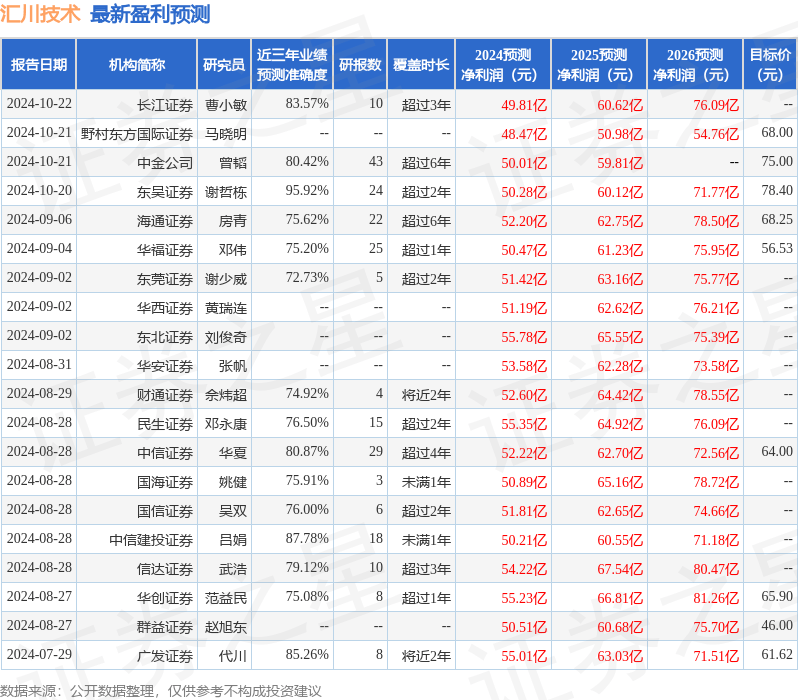Viewport: 798px width, 700px height.
Task: Click 2026 forecast value 81.26亿
Action: (x=716, y=598)
